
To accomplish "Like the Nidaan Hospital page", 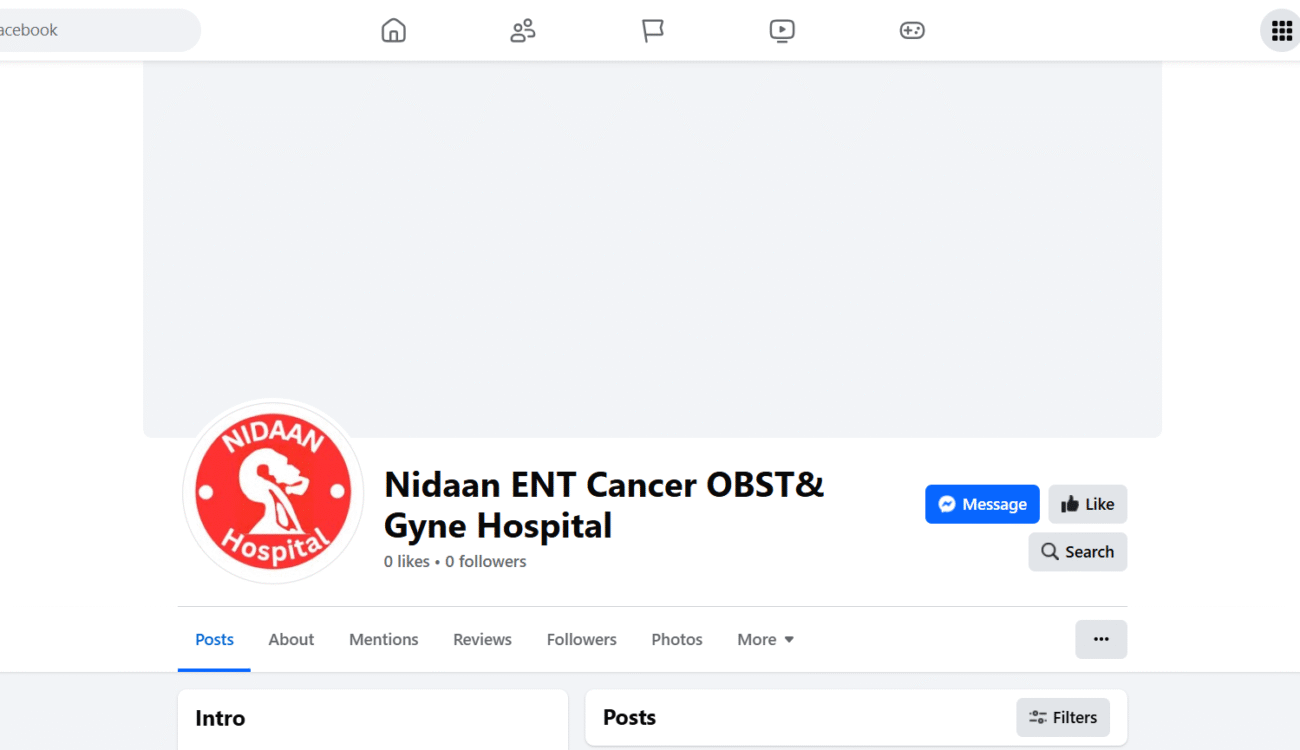I will coord(1087,504).
